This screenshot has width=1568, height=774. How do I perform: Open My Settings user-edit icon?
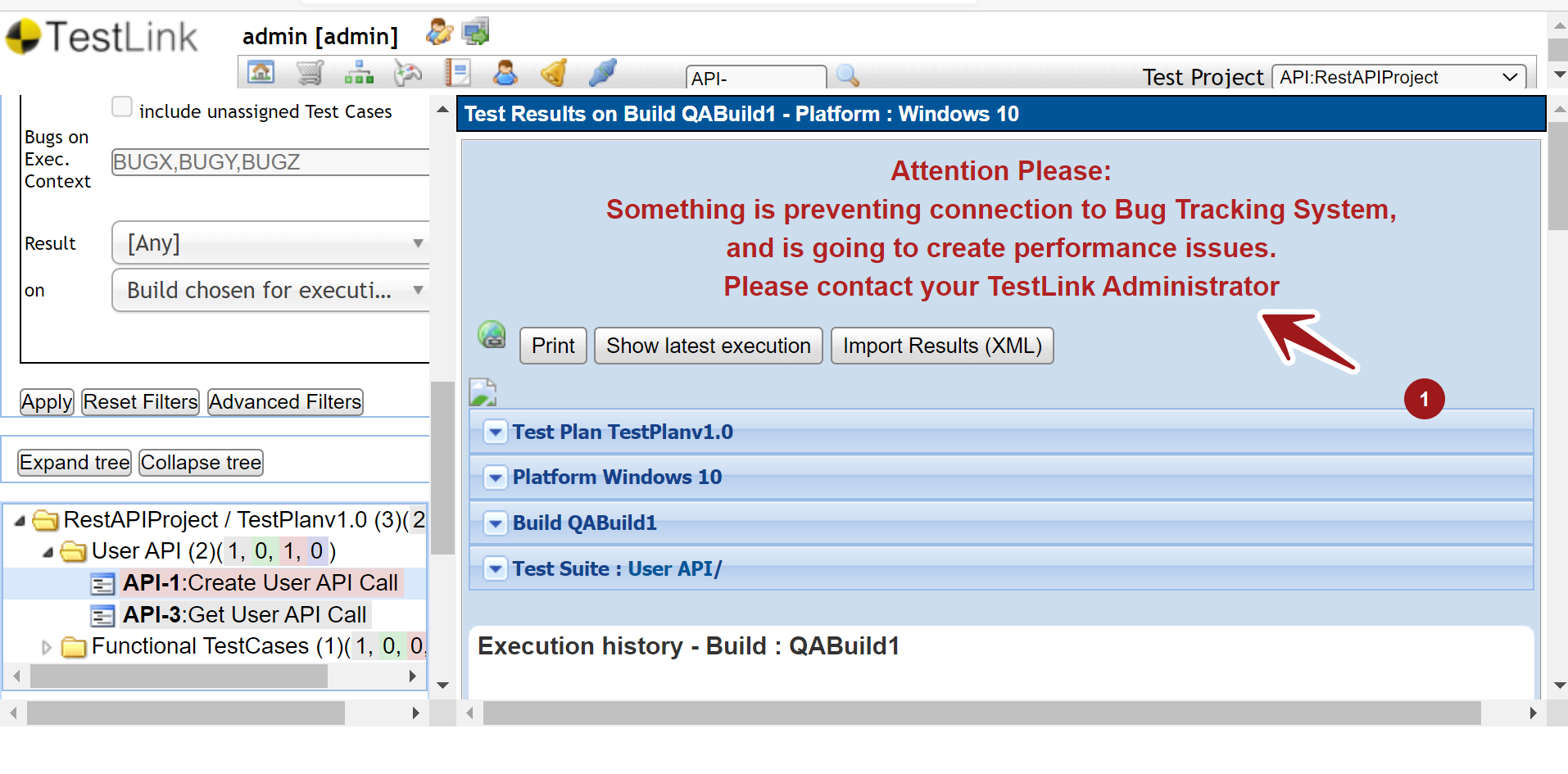pyautogui.click(x=439, y=33)
